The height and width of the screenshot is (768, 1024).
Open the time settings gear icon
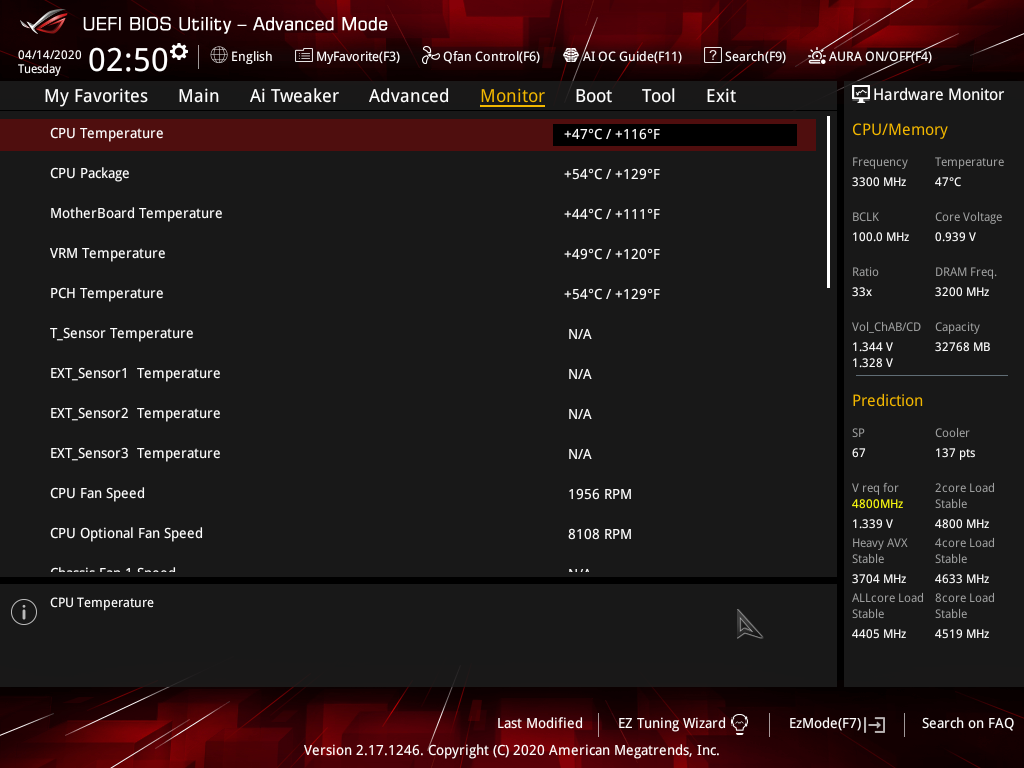(x=179, y=51)
